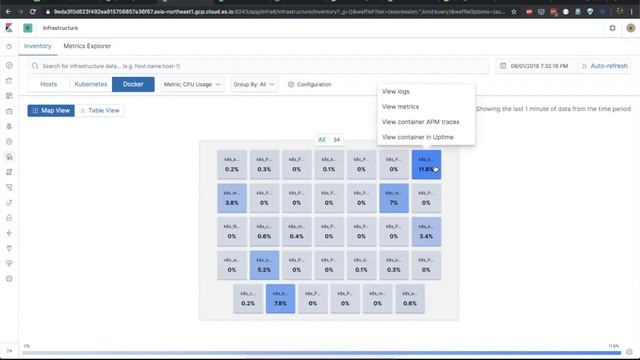Screen dimensions: 640x360
Task: Open Logs icon in sidebar
Action: tap(9, 172)
